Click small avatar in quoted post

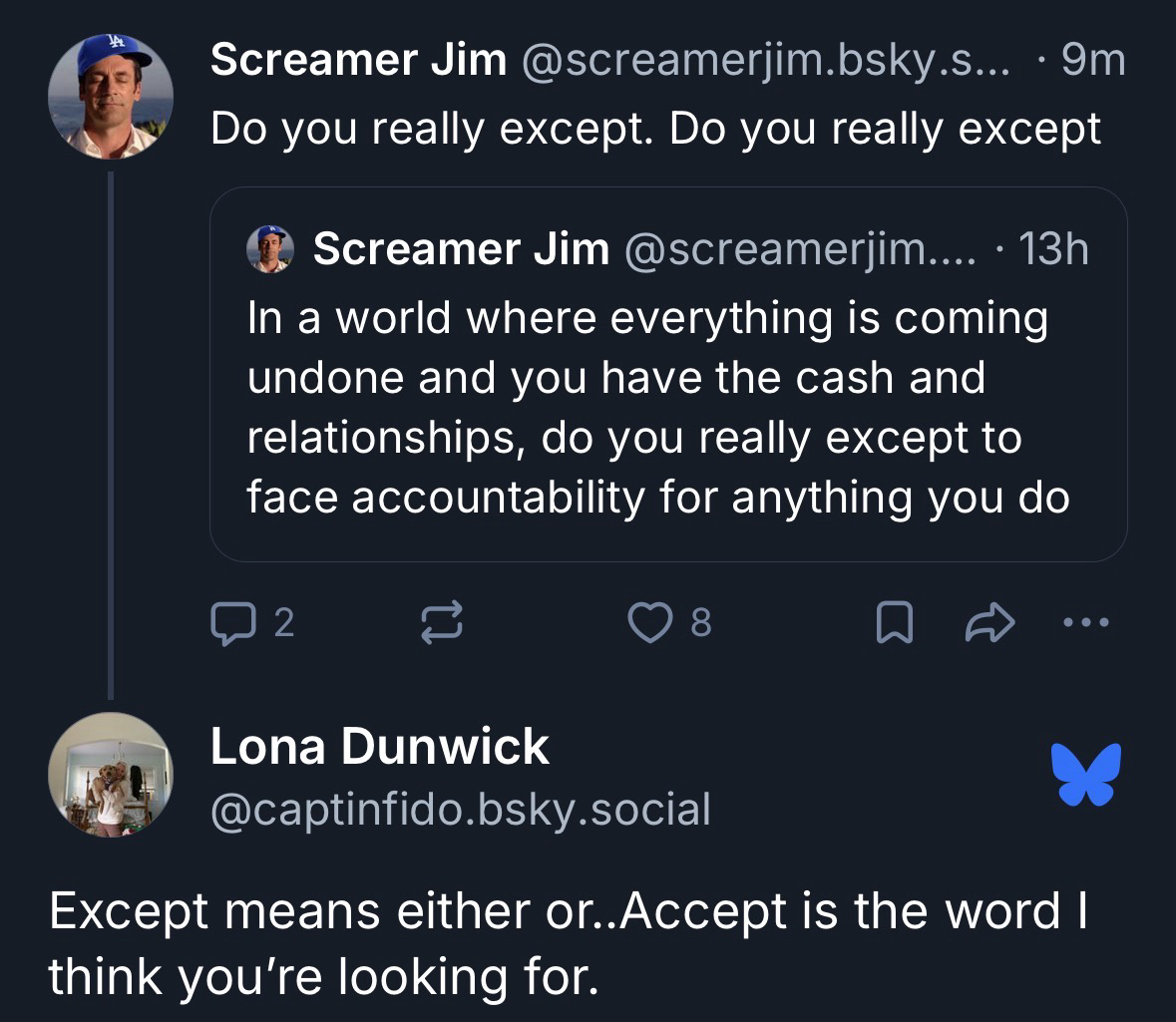(x=270, y=248)
